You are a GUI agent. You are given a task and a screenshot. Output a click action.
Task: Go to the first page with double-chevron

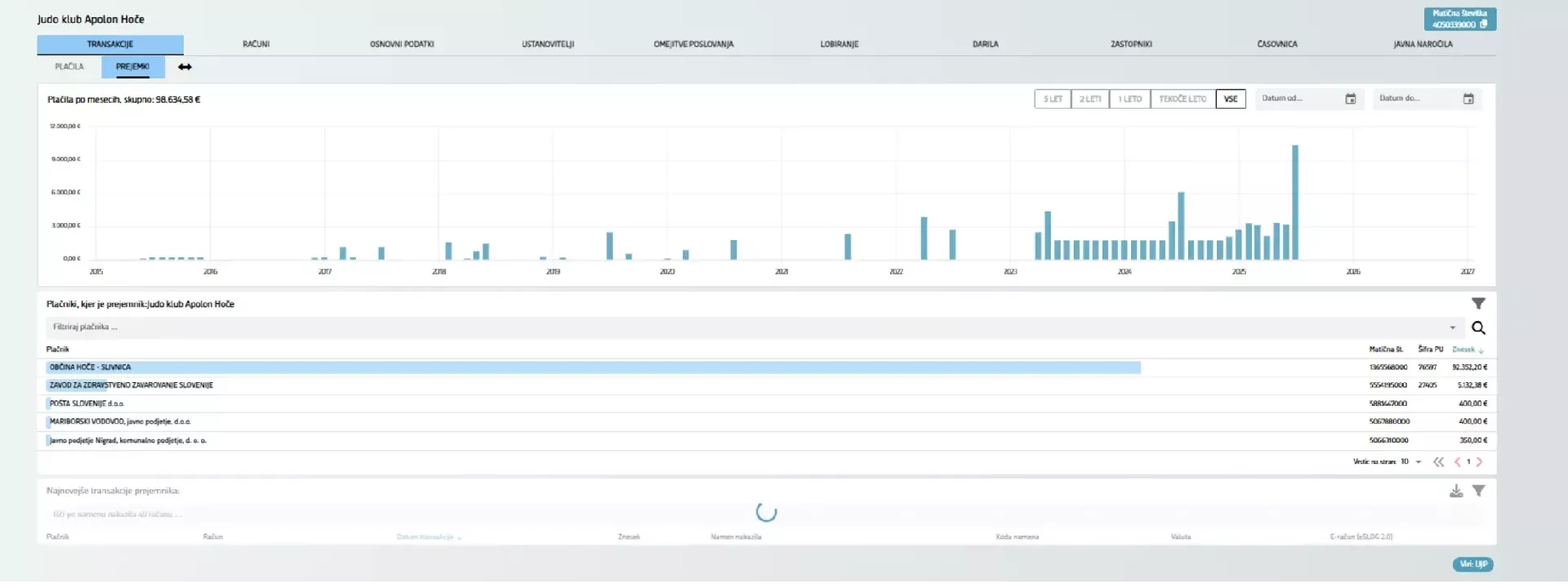coord(1438,462)
